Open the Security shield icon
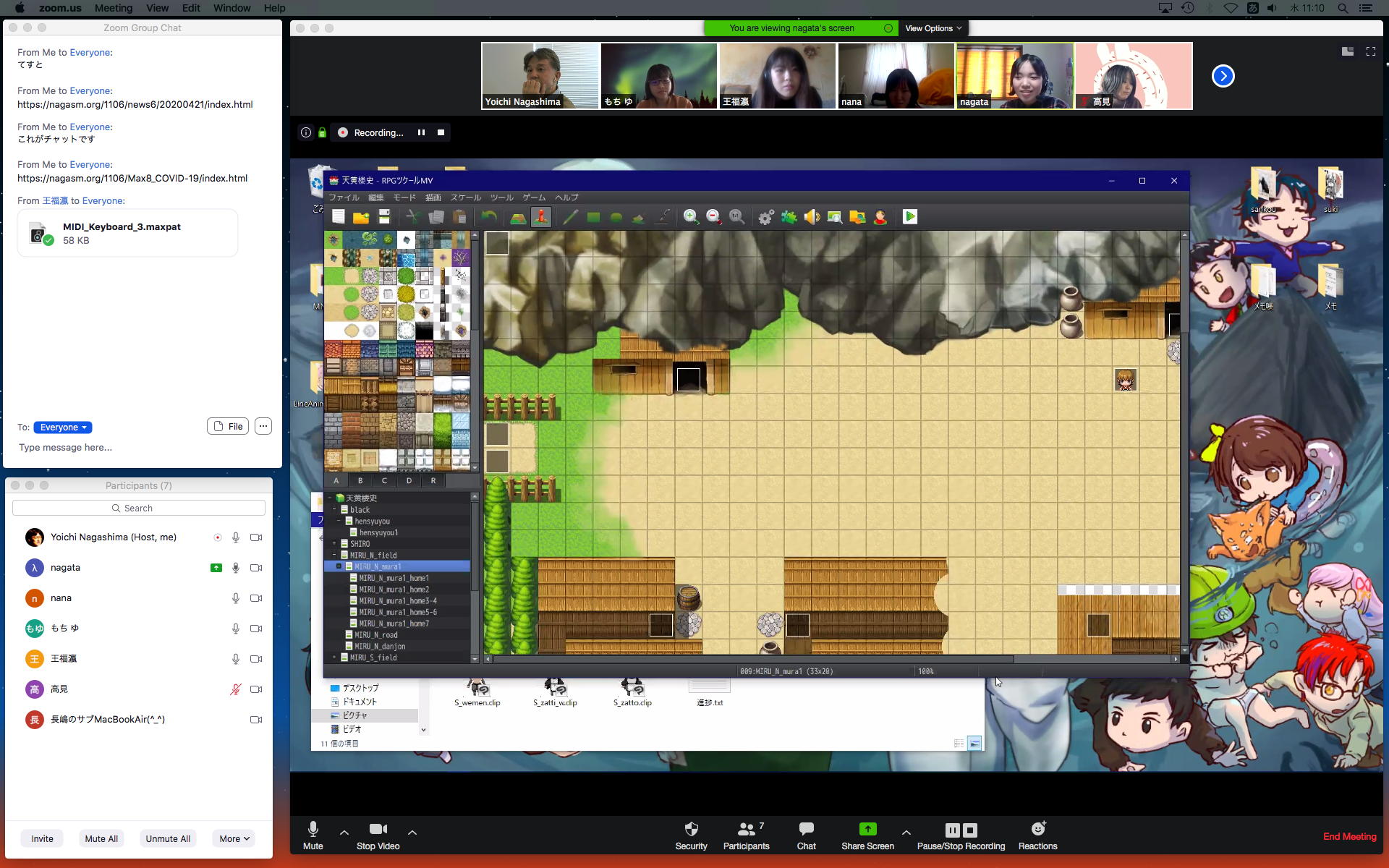Screen dimensions: 1389x868 point(691,829)
